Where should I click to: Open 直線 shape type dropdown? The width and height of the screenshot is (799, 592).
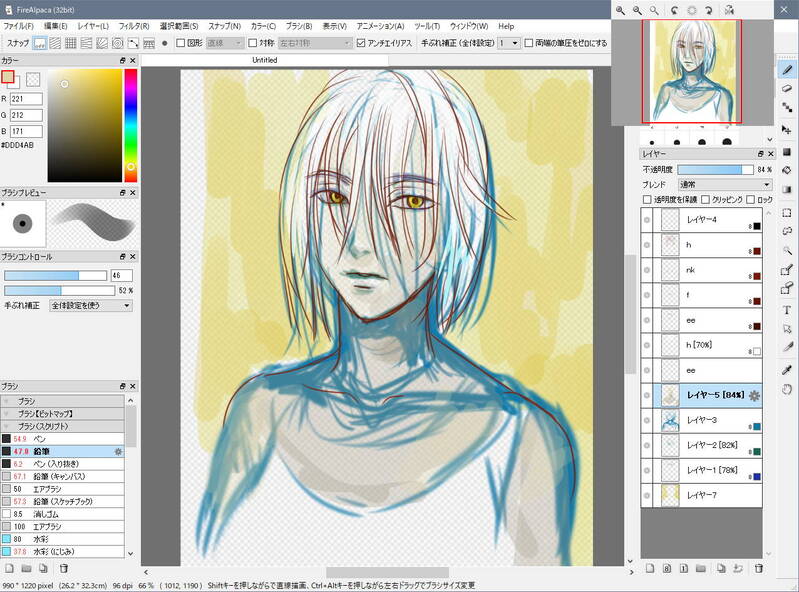tap(224, 43)
